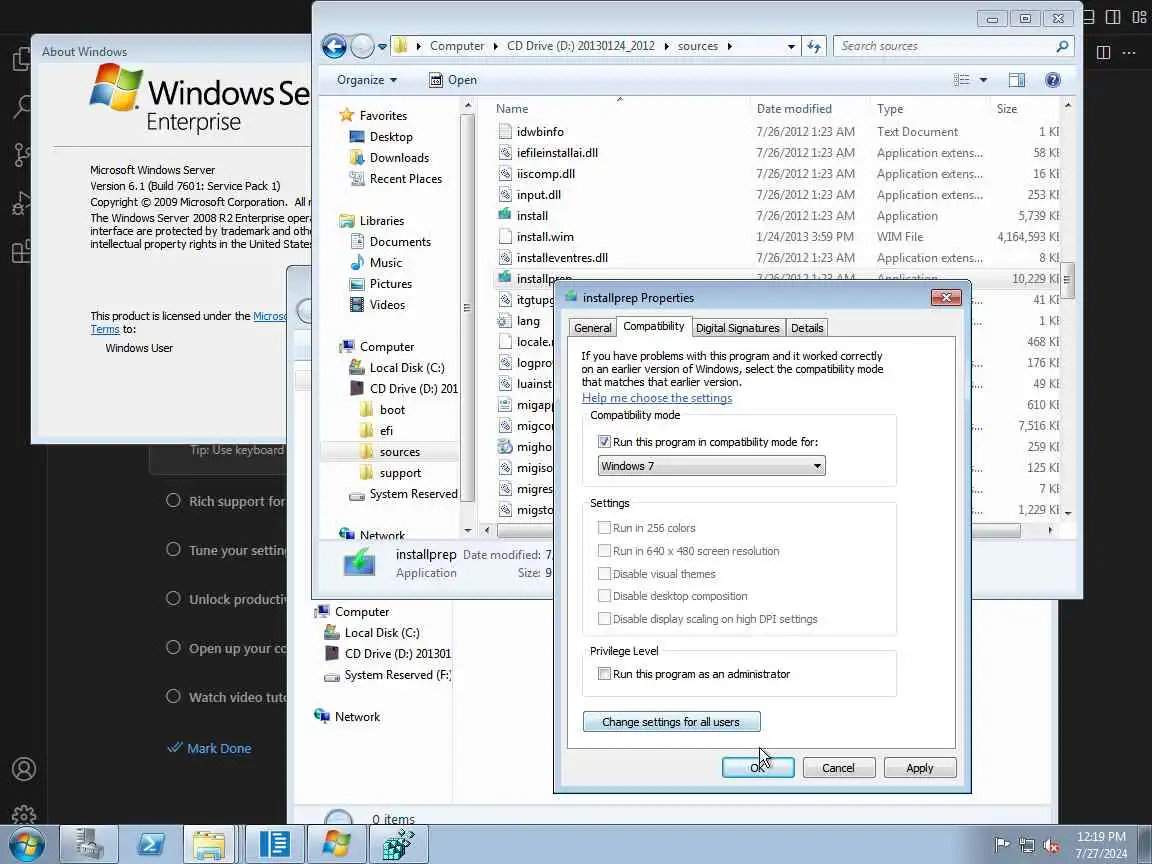Toggle the preview pane icon in the Explorer toolbar
This screenshot has height=864, width=1152.
(1017, 80)
